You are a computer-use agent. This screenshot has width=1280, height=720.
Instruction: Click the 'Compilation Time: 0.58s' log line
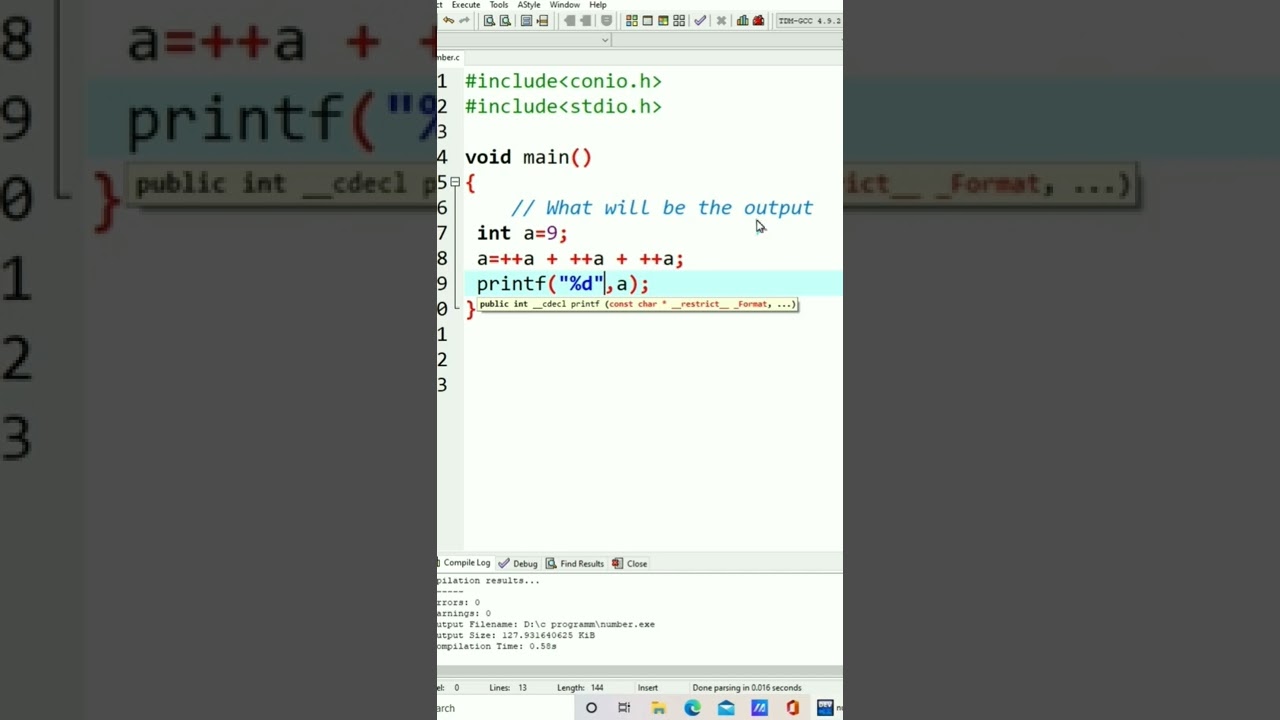[x=497, y=646]
